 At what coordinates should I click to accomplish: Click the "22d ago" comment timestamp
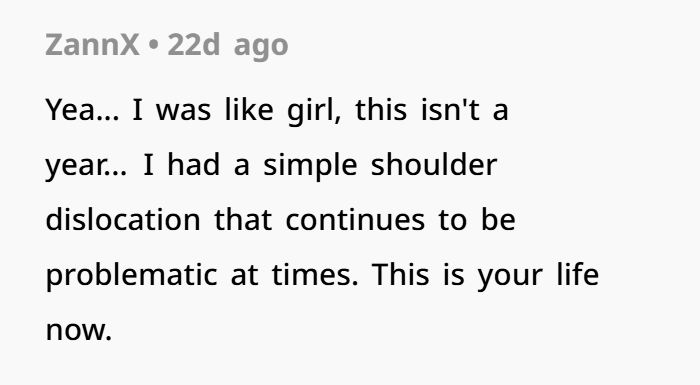click(228, 46)
